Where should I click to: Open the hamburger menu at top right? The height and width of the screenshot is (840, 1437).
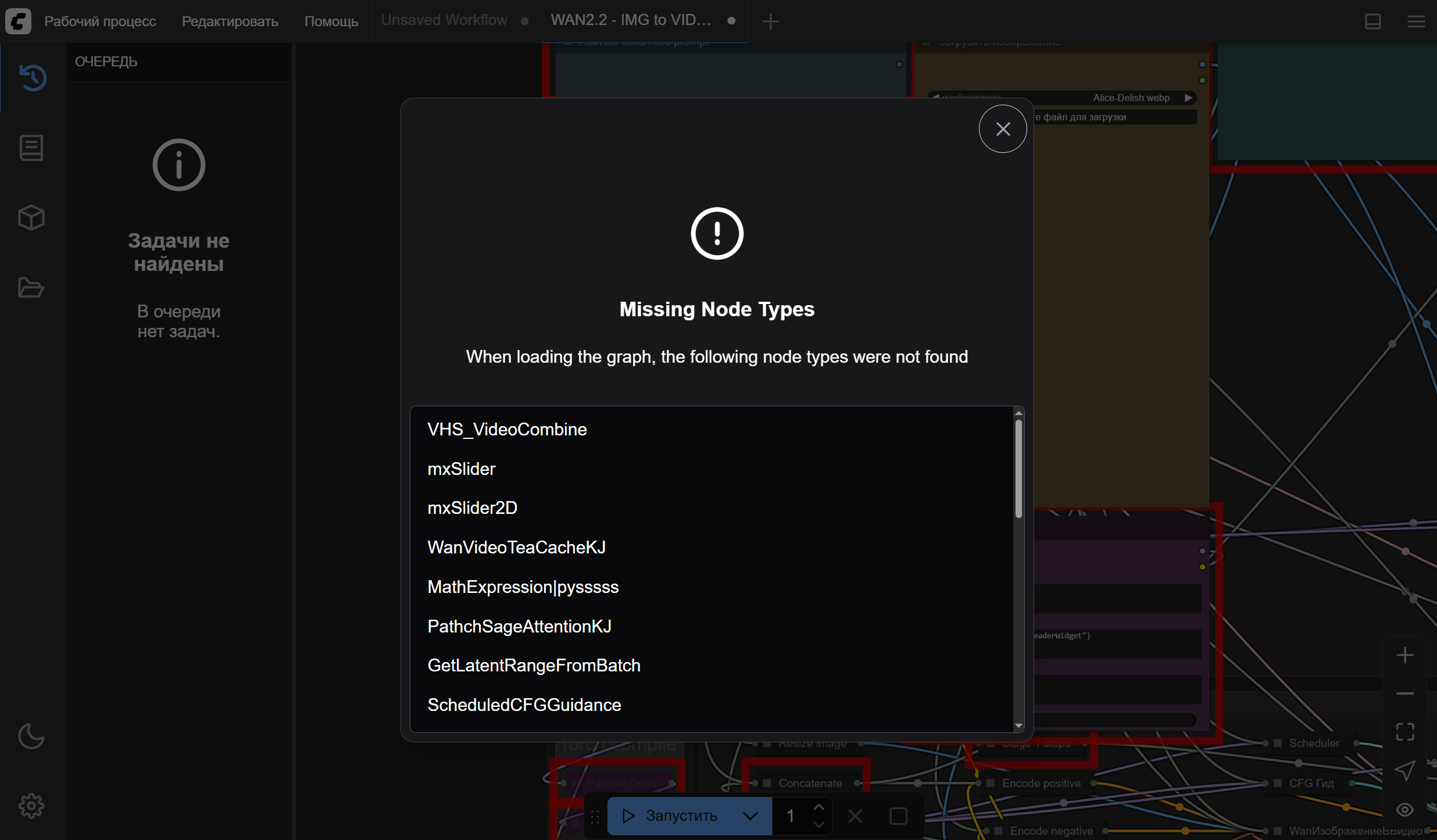coord(1416,22)
